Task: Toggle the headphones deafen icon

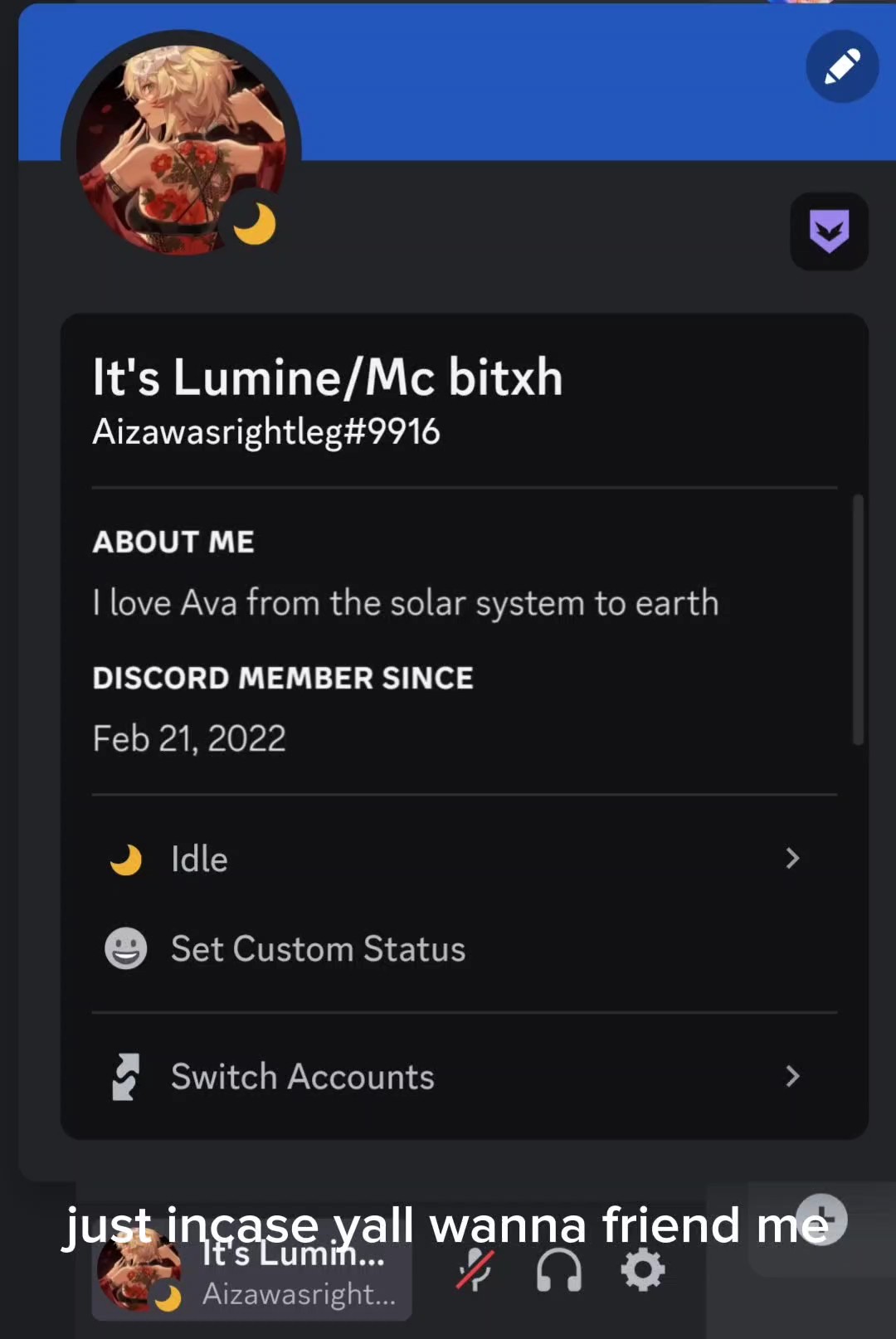Action: click(558, 1270)
